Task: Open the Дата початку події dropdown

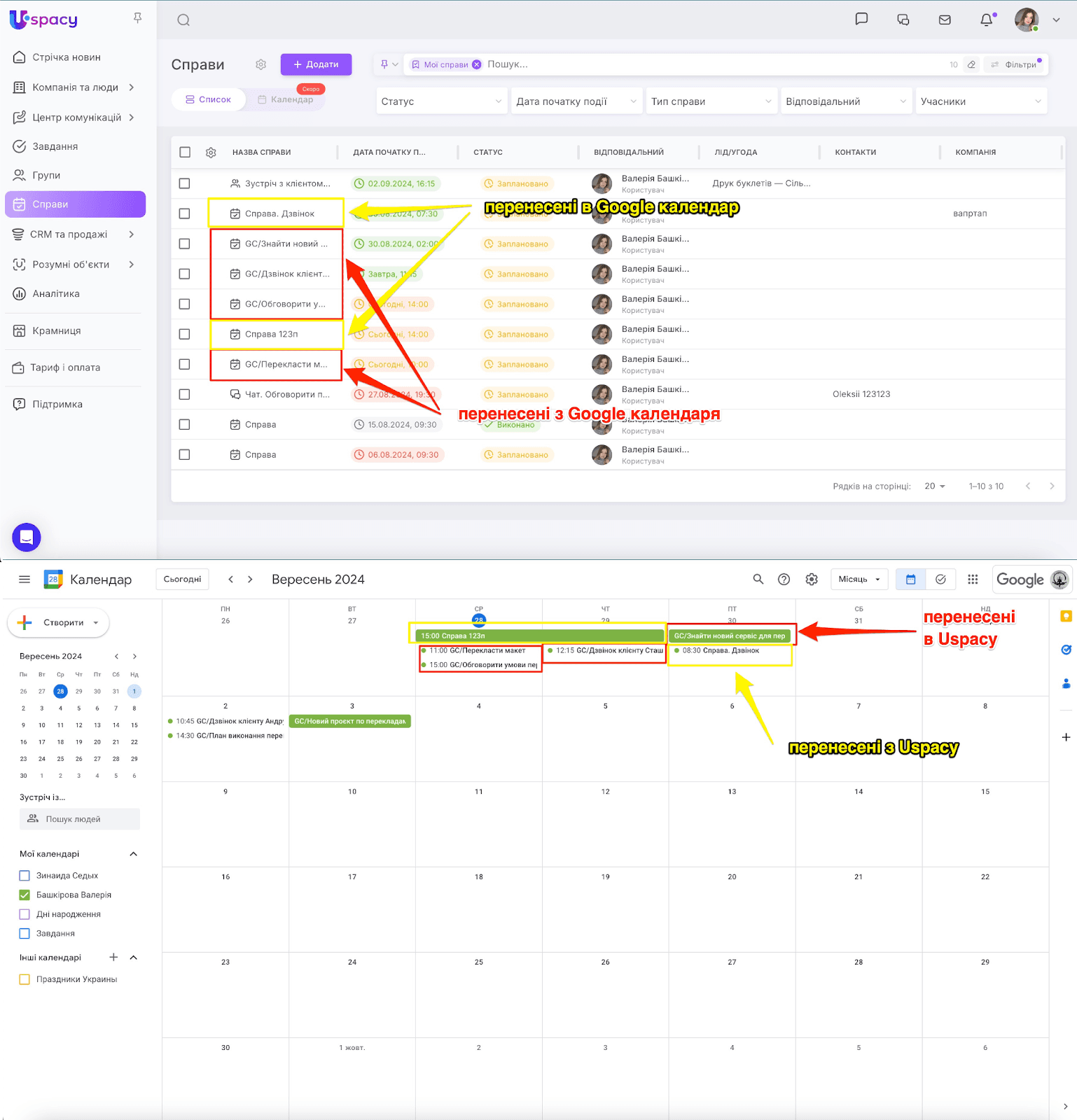Action: (577, 101)
